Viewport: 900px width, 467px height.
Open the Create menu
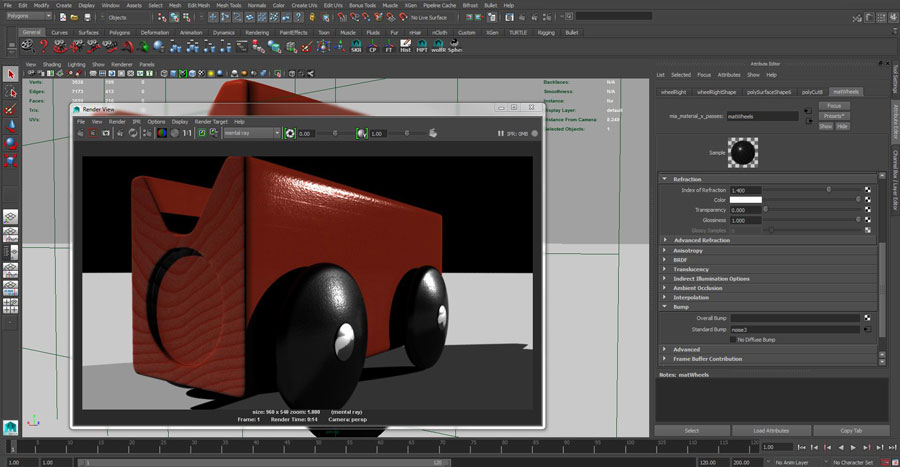coord(64,5)
